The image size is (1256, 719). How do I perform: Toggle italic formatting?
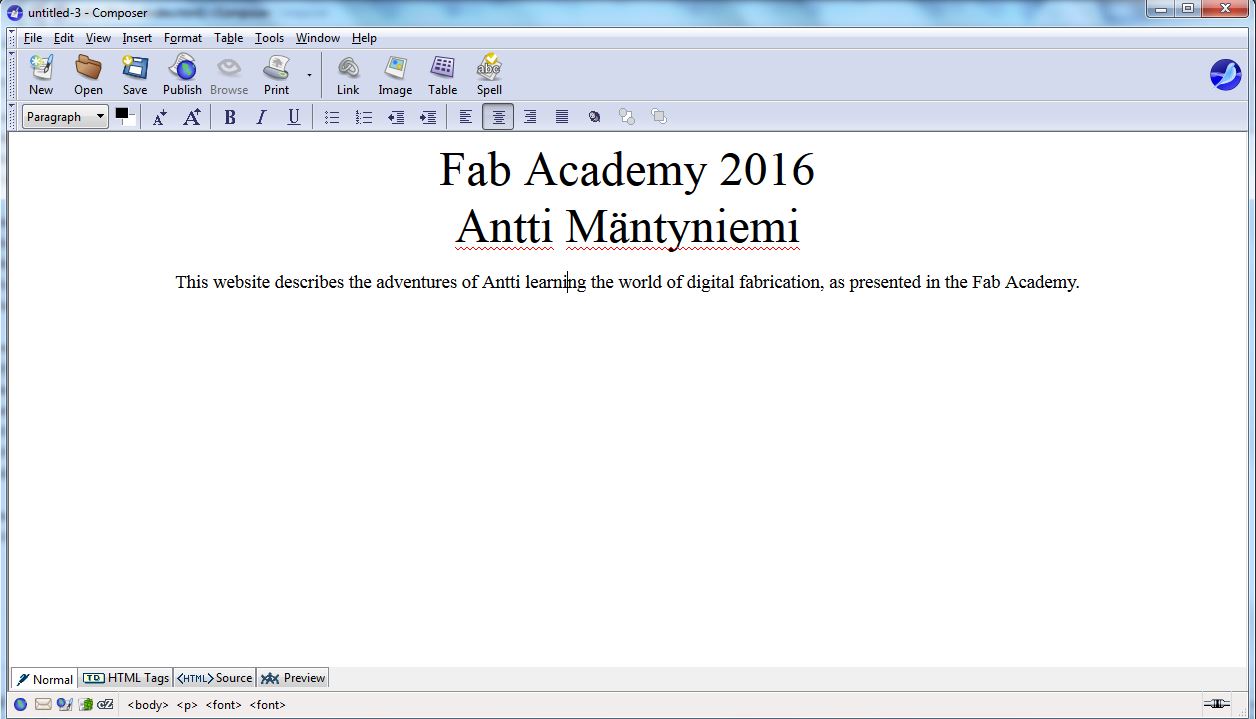(x=262, y=117)
